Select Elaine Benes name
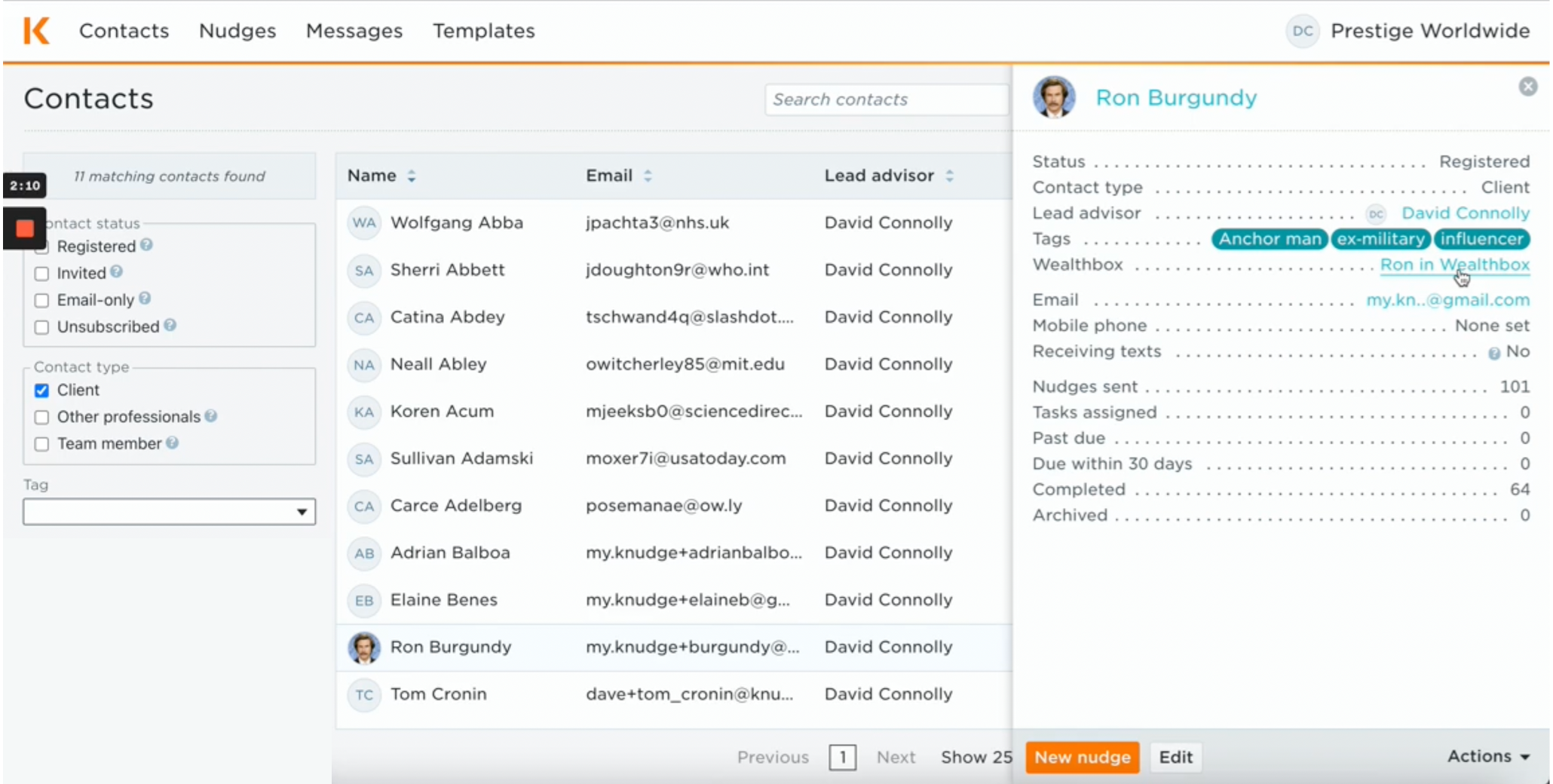 tap(443, 600)
